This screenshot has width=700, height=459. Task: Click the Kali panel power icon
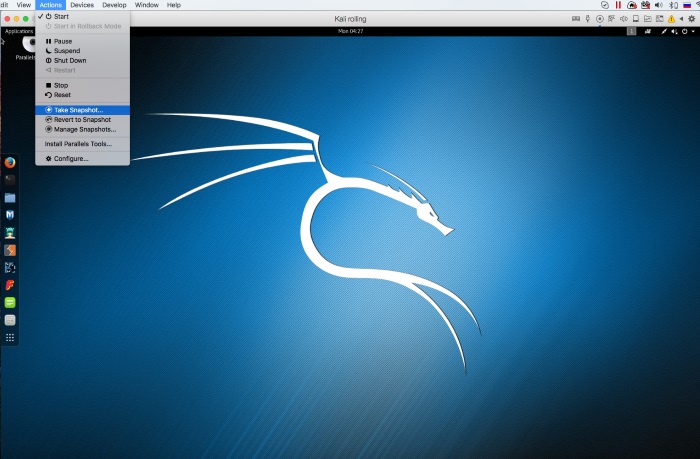(684, 31)
